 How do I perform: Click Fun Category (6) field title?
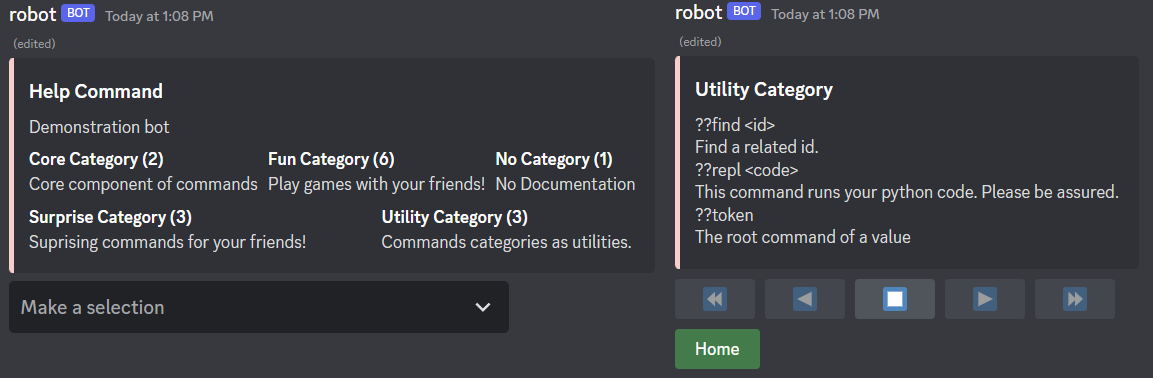click(332, 160)
